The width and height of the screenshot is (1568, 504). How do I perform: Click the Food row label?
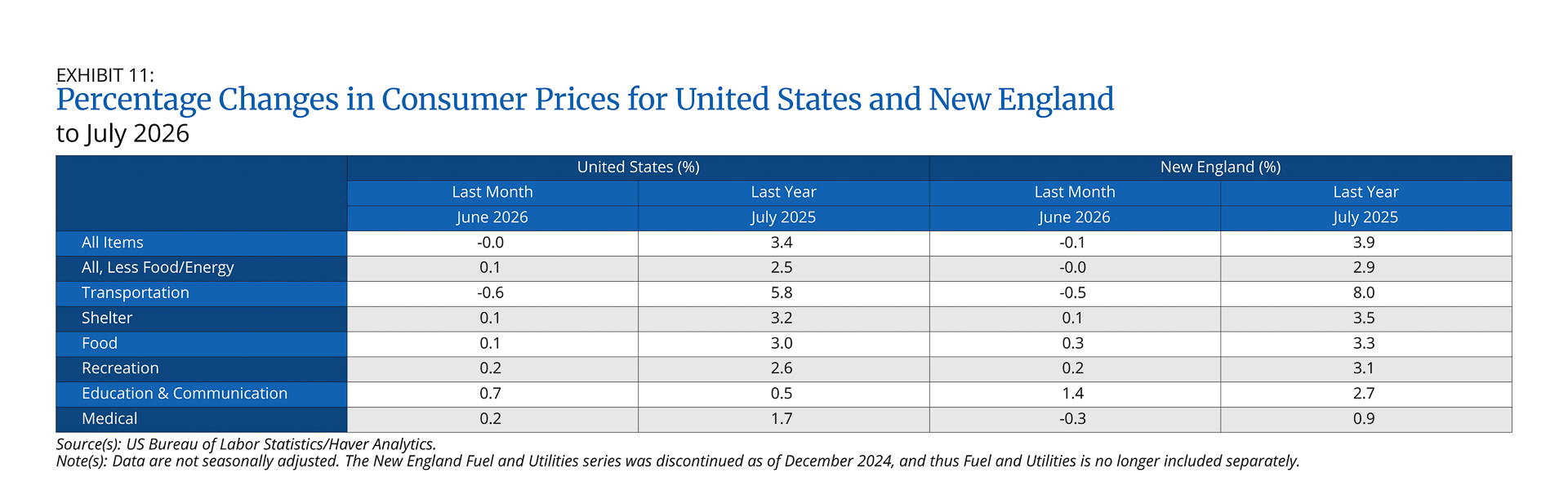click(99, 343)
